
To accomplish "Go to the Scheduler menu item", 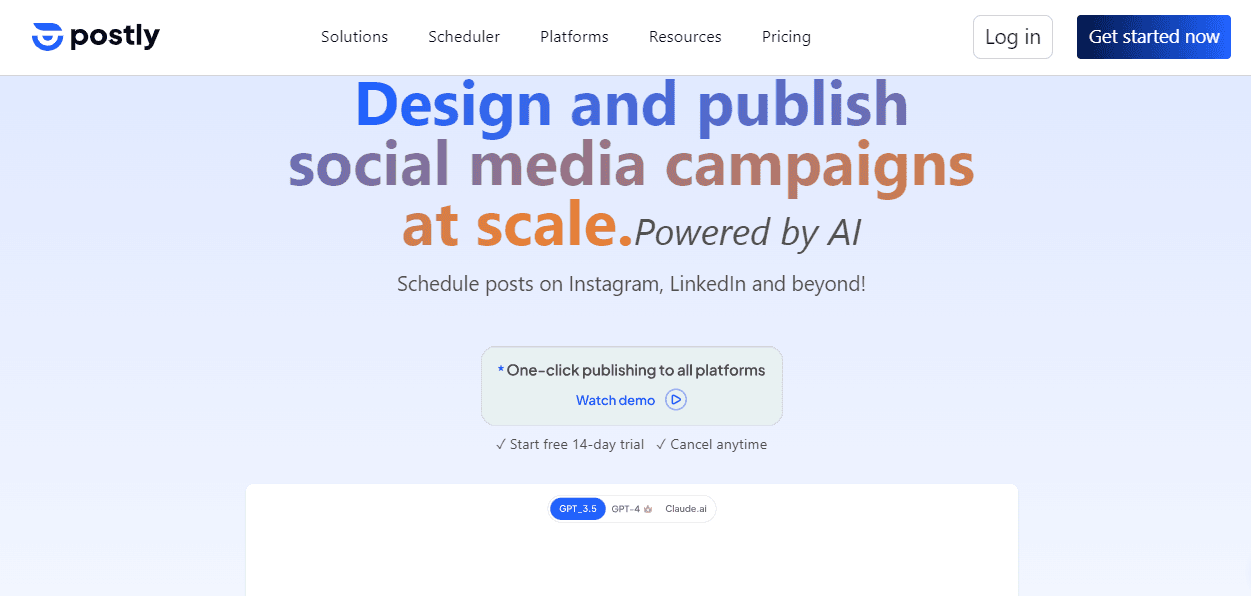I will [464, 37].
